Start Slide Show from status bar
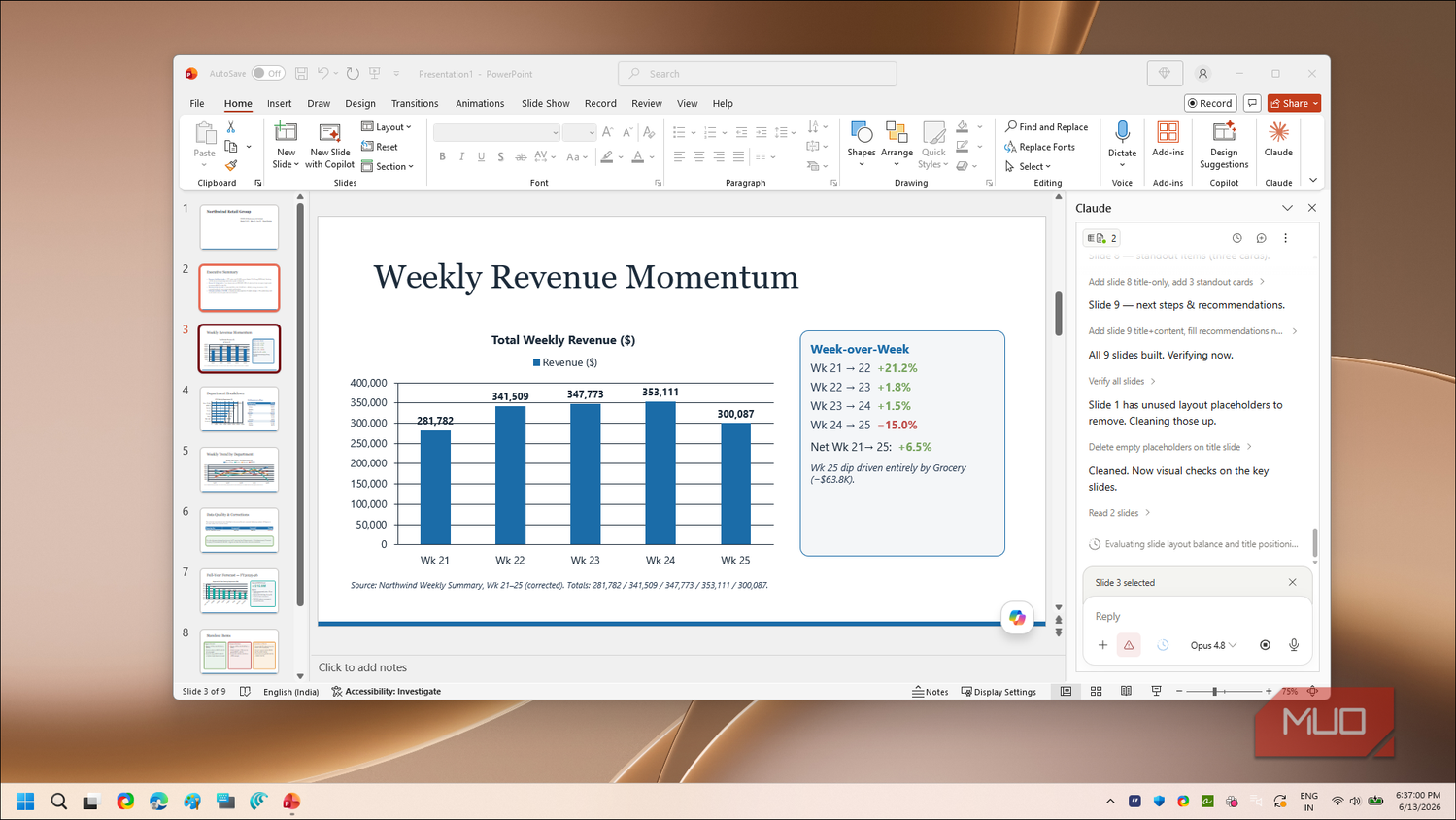1456x820 pixels. click(1156, 692)
